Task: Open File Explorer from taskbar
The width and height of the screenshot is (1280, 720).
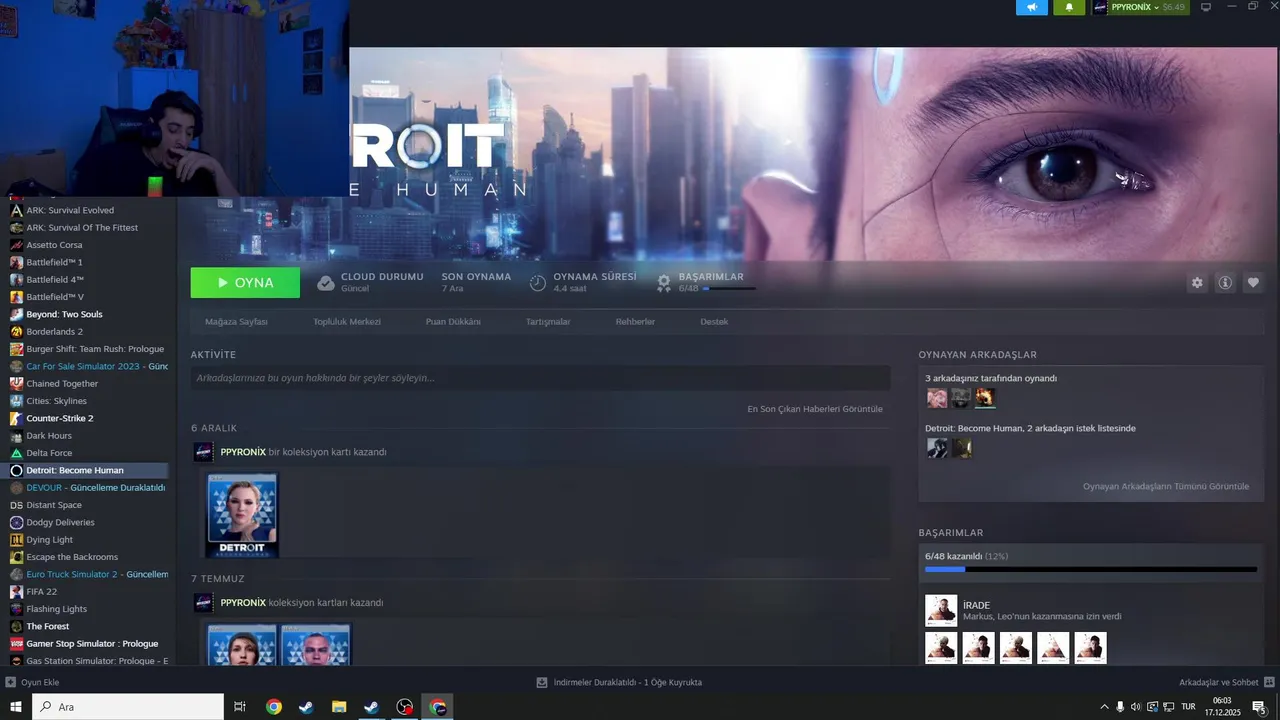Action: pyautogui.click(x=338, y=707)
